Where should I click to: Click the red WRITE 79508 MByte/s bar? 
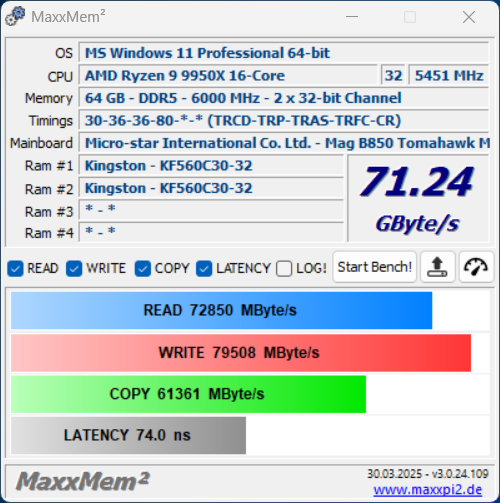tap(241, 353)
